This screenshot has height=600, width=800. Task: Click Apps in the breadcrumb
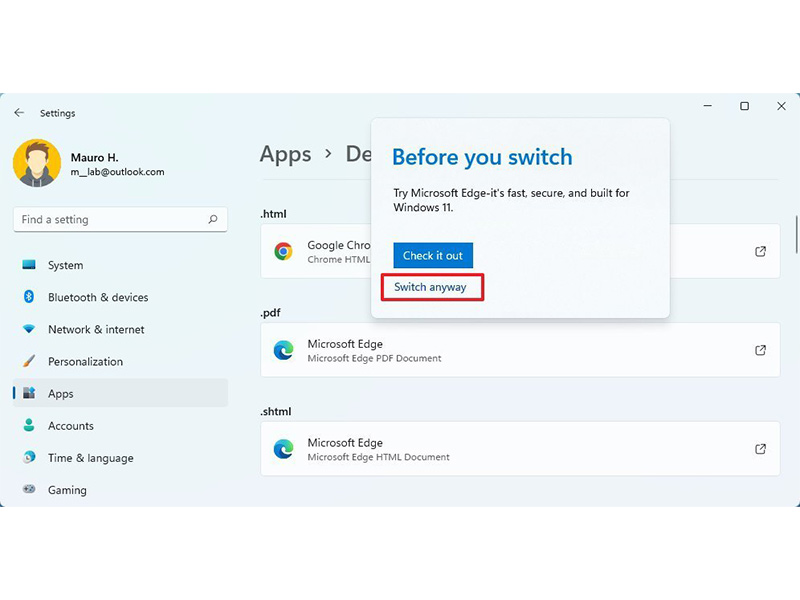pos(285,154)
